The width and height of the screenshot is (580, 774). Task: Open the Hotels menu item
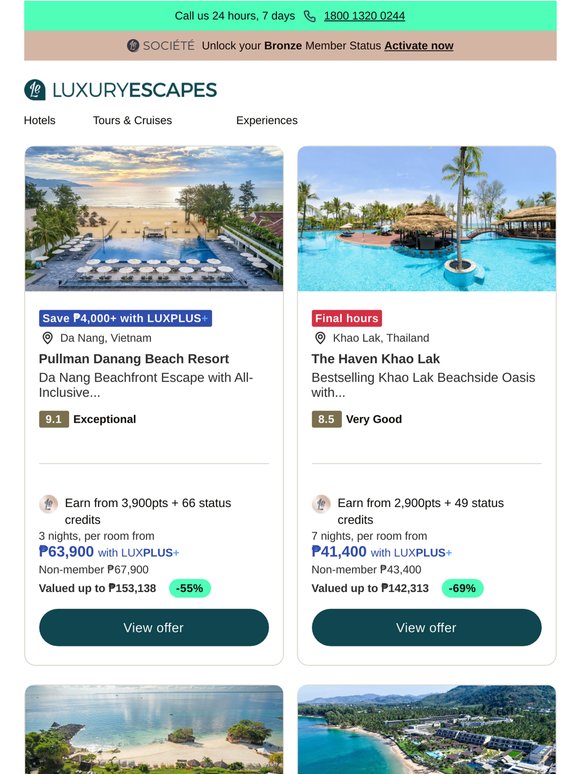[39, 120]
